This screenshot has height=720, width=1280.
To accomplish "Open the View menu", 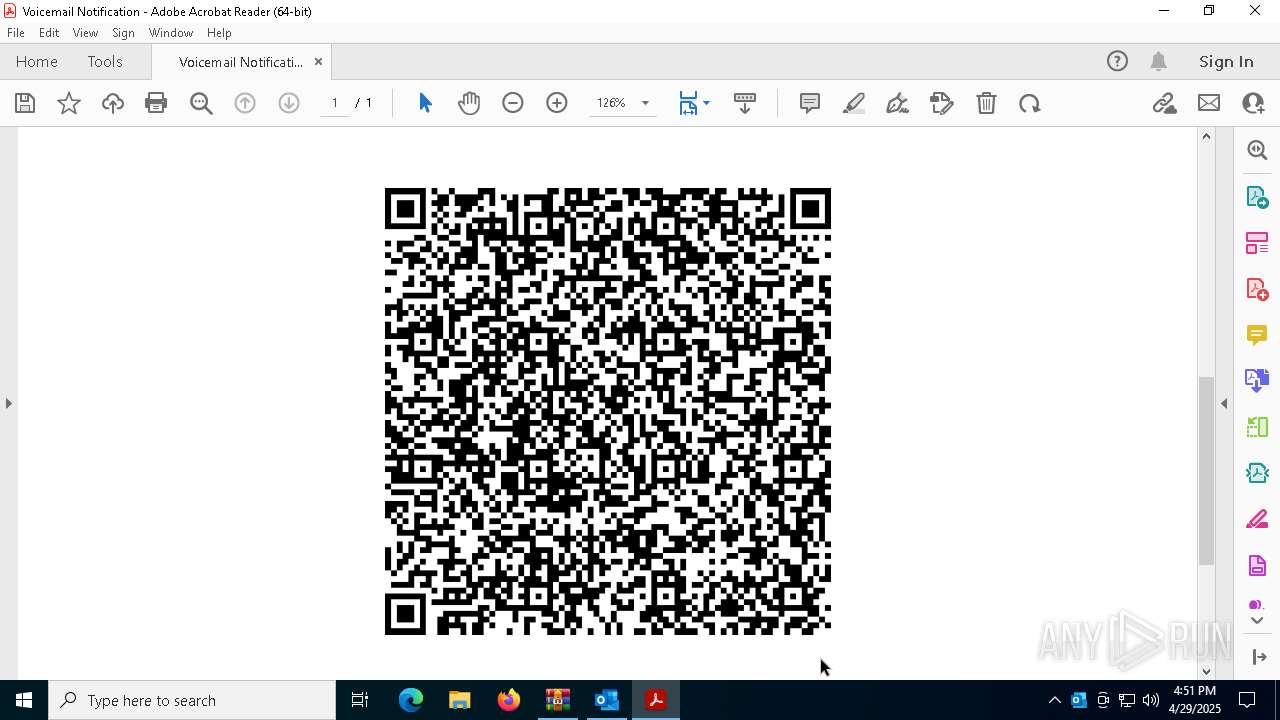I will coord(85,33).
